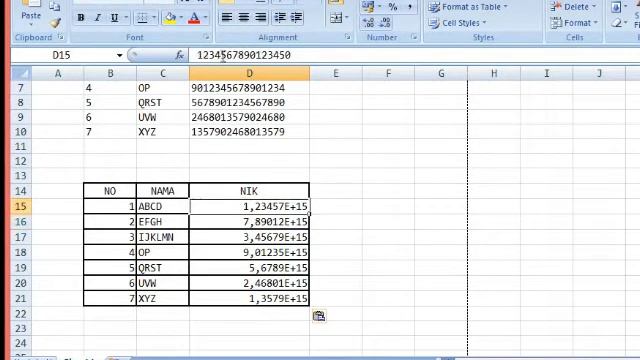Click the Fill down icon
Image resolution: width=640 pixels, height=360 pixels.
616,7
